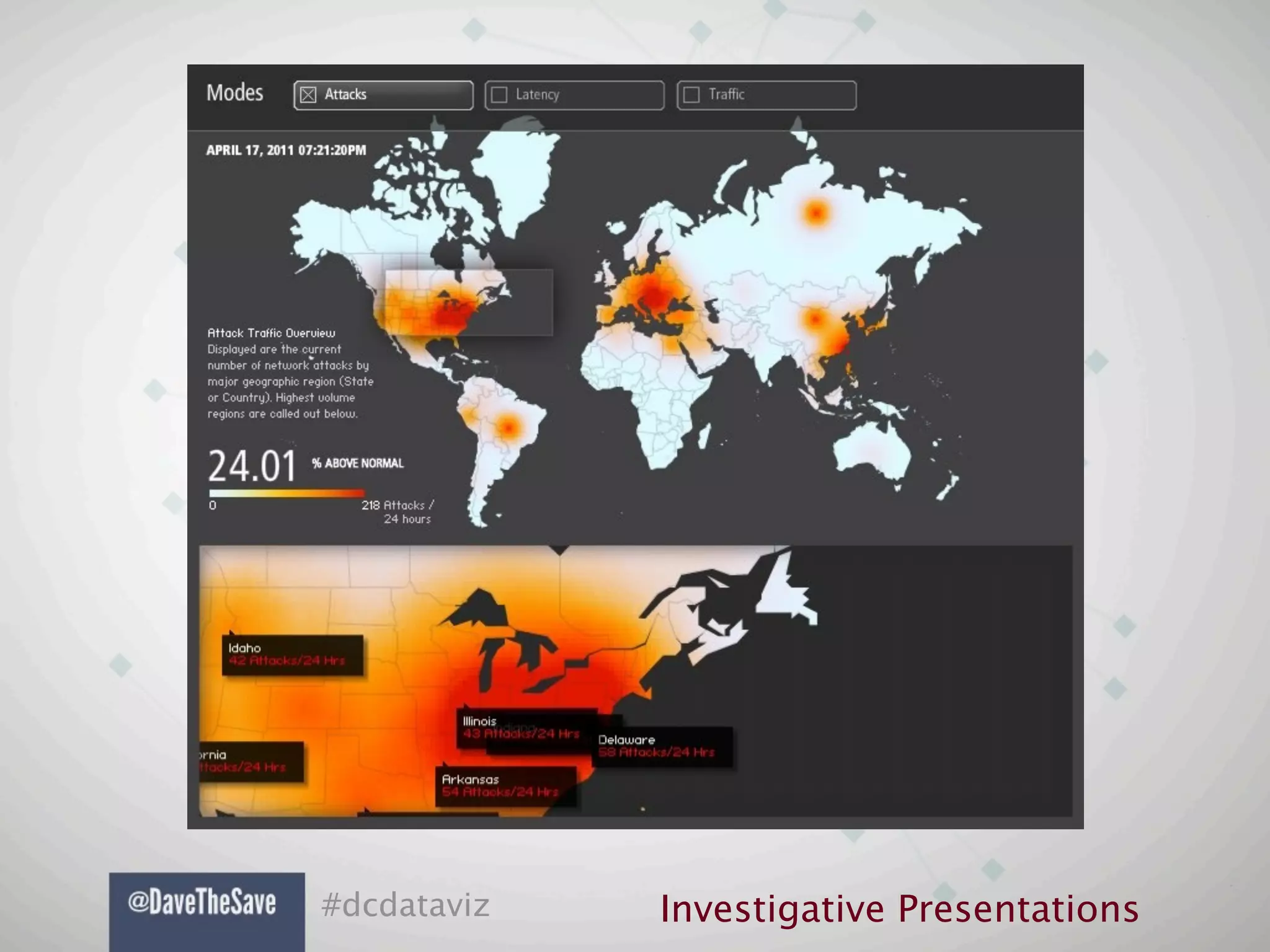Enable the Traffic mode checkbox
The height and width of the screenshot is (952, 1270).
(691, 95)
